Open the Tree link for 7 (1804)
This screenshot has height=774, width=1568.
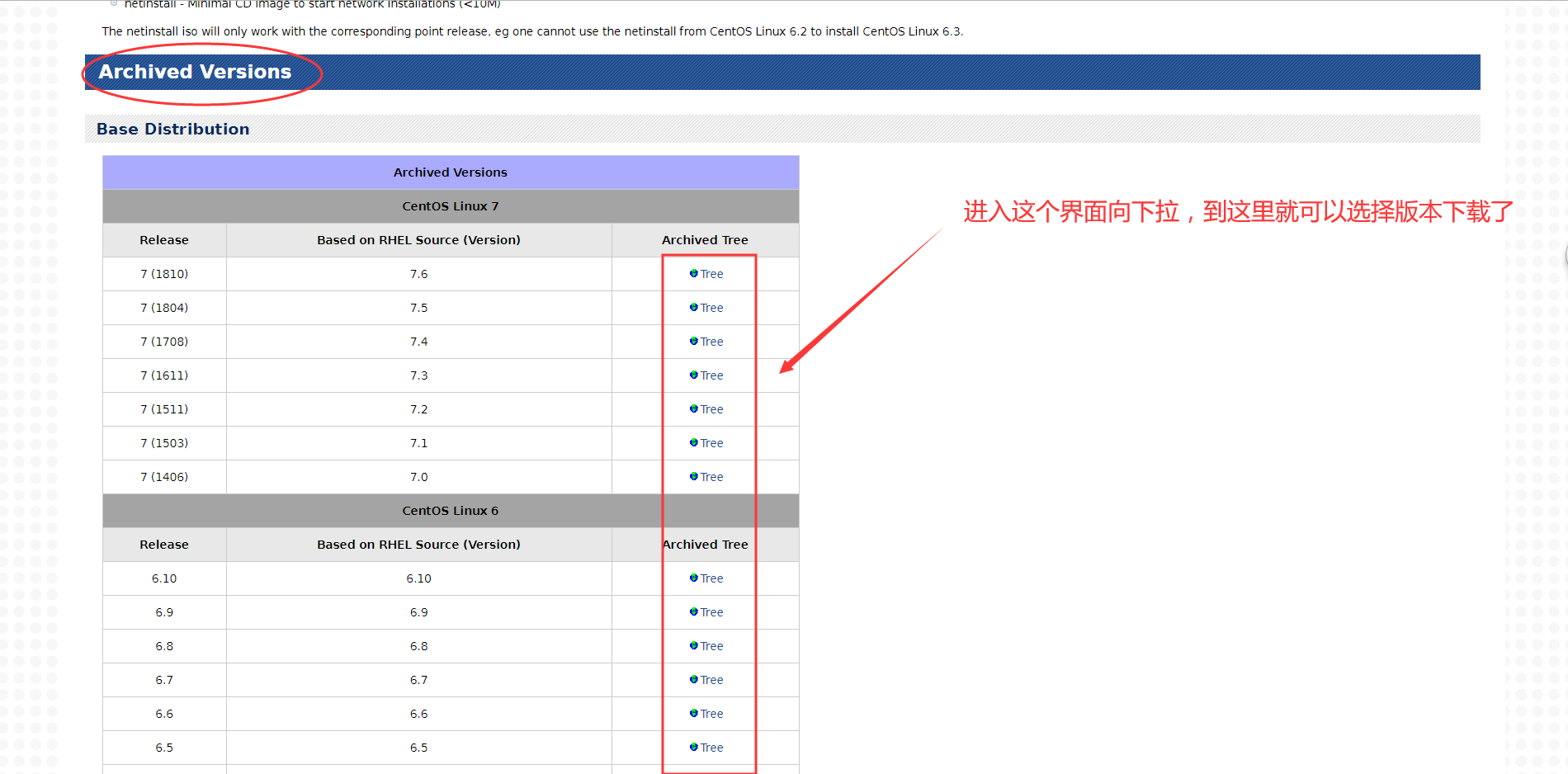click(x=711, y=308)
